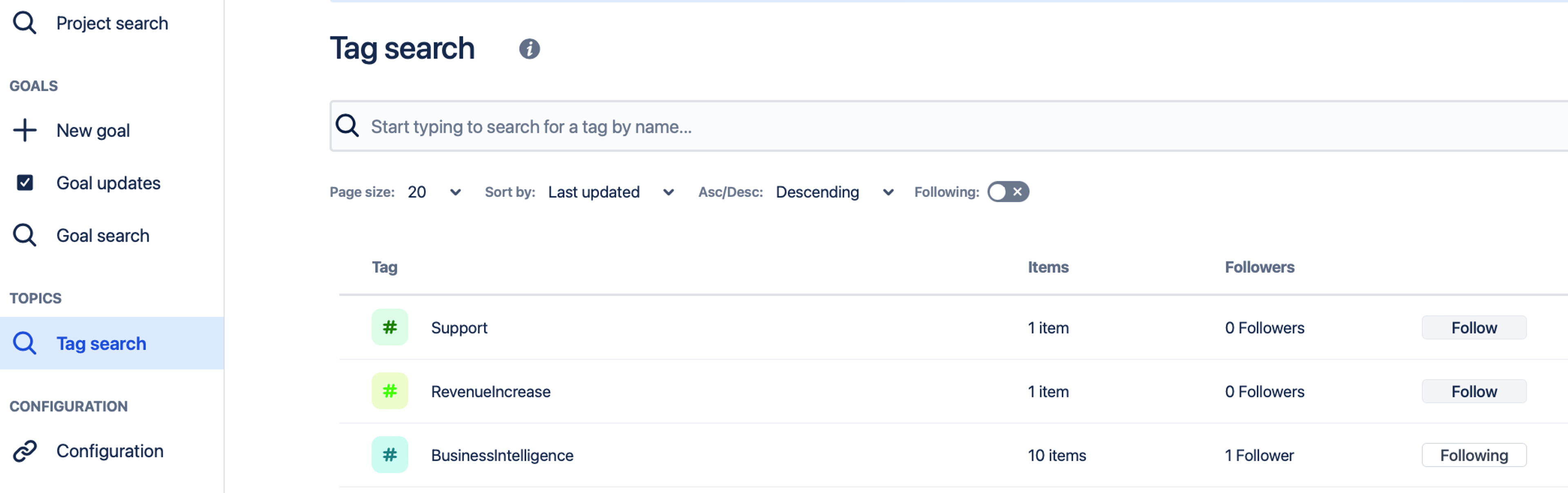This screenshot has height=493, width=1568.
Task: Open the Page size dropdown
Action: click(x=434, y=192)
